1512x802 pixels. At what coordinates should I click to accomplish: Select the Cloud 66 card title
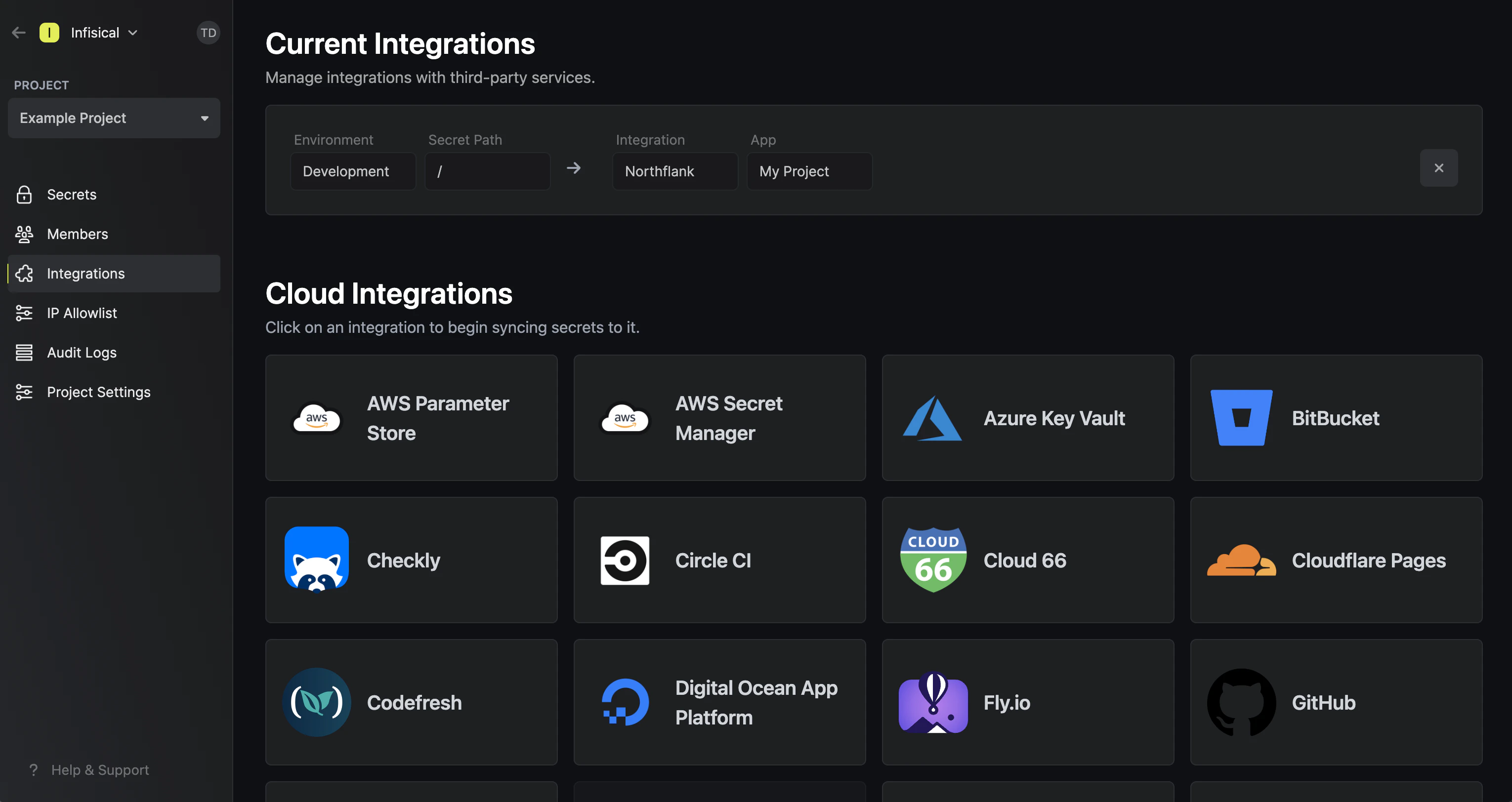click(x=1025, y=561)
